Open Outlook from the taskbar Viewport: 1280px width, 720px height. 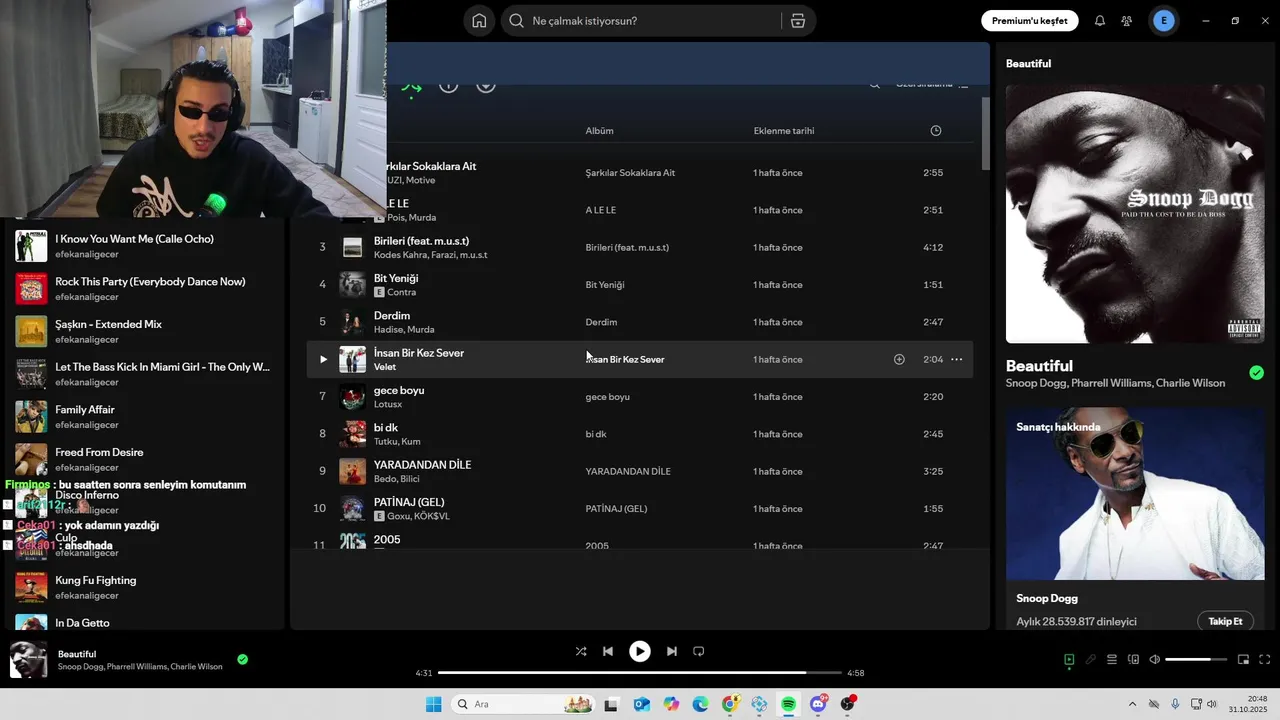[641, 704]
